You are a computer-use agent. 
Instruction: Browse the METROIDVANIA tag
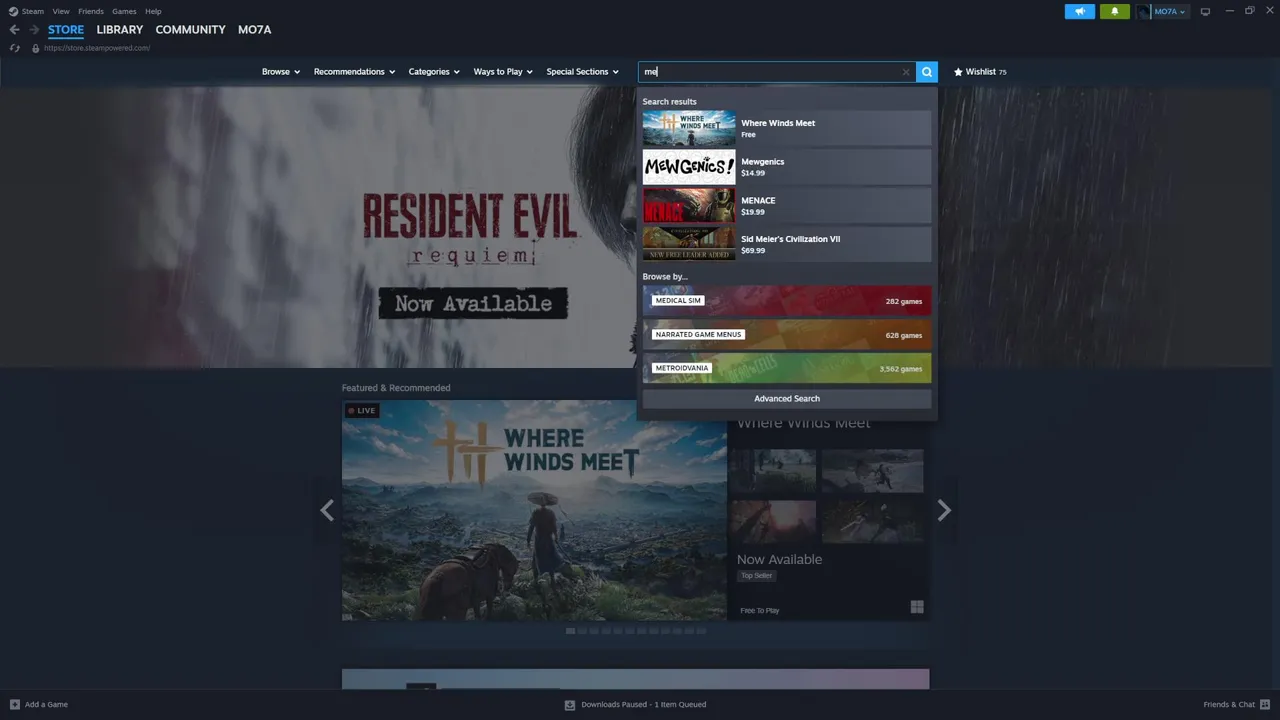(x=787, y=368)
